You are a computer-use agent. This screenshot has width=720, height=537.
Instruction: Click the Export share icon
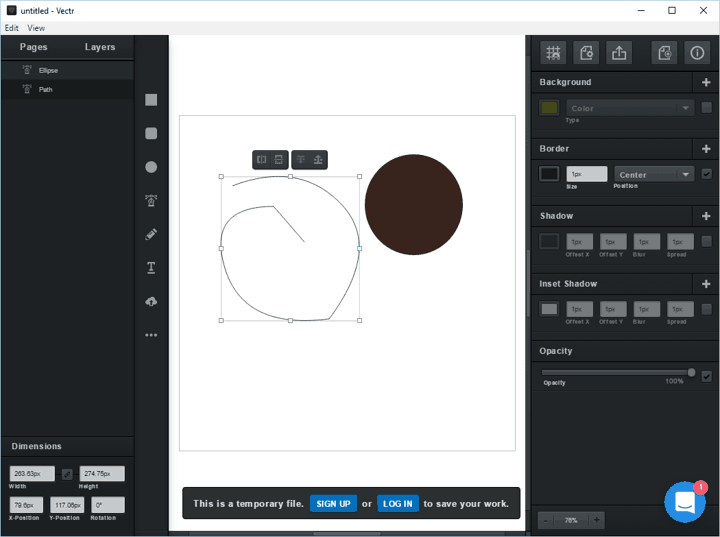pos(619,53)
